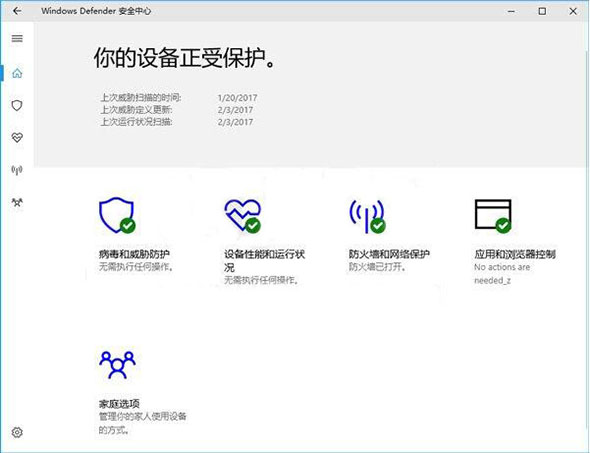Click the Windows Defender 安全中心 window title
Screen dimensions: 590x453
tap(96, 11)
